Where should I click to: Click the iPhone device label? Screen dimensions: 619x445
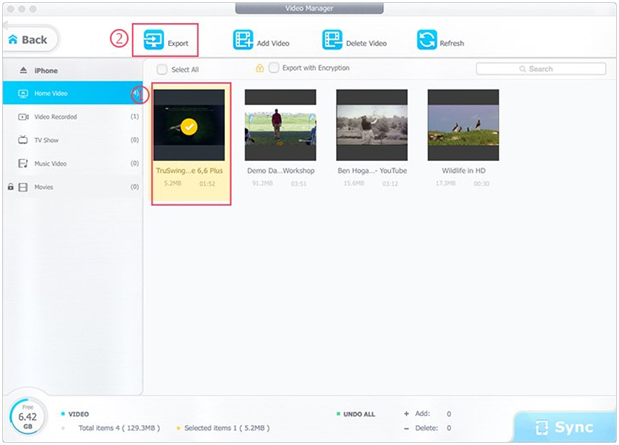click(x=46, y=71)
